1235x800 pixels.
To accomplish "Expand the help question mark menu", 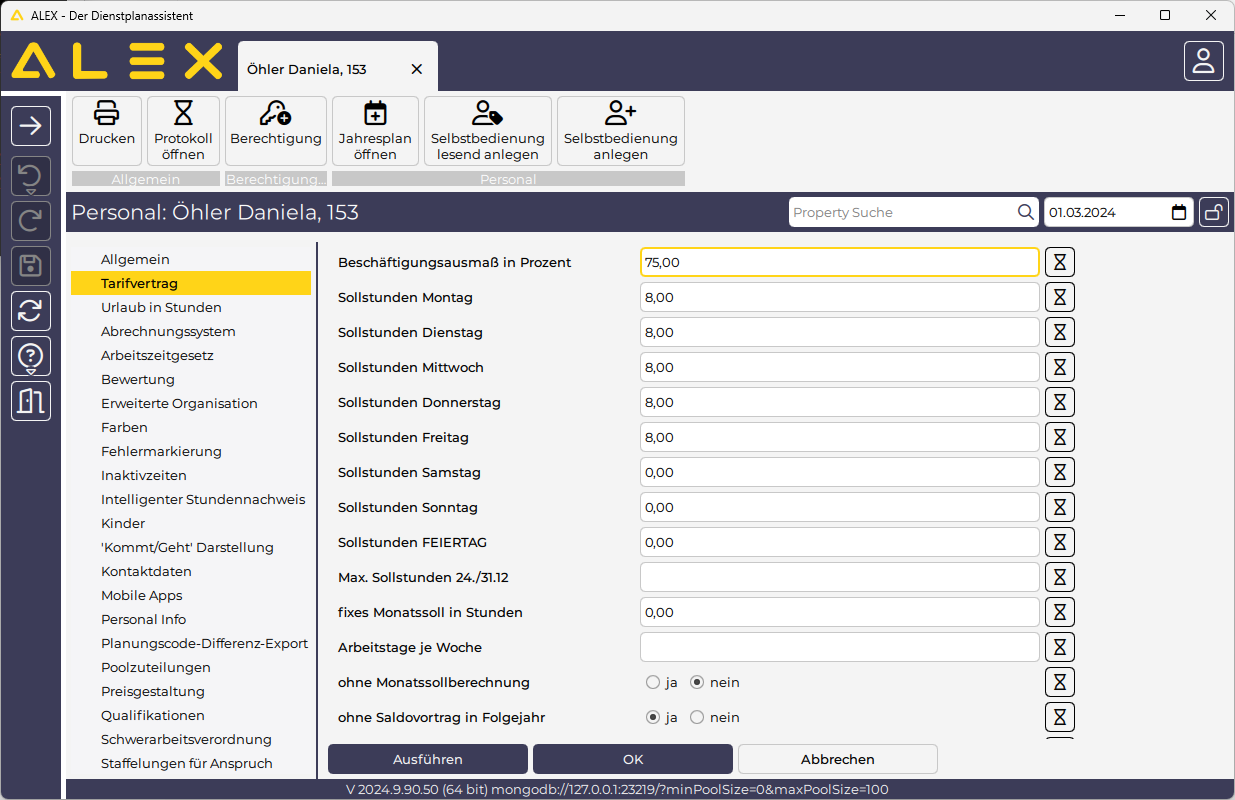I will click(31, 357).
